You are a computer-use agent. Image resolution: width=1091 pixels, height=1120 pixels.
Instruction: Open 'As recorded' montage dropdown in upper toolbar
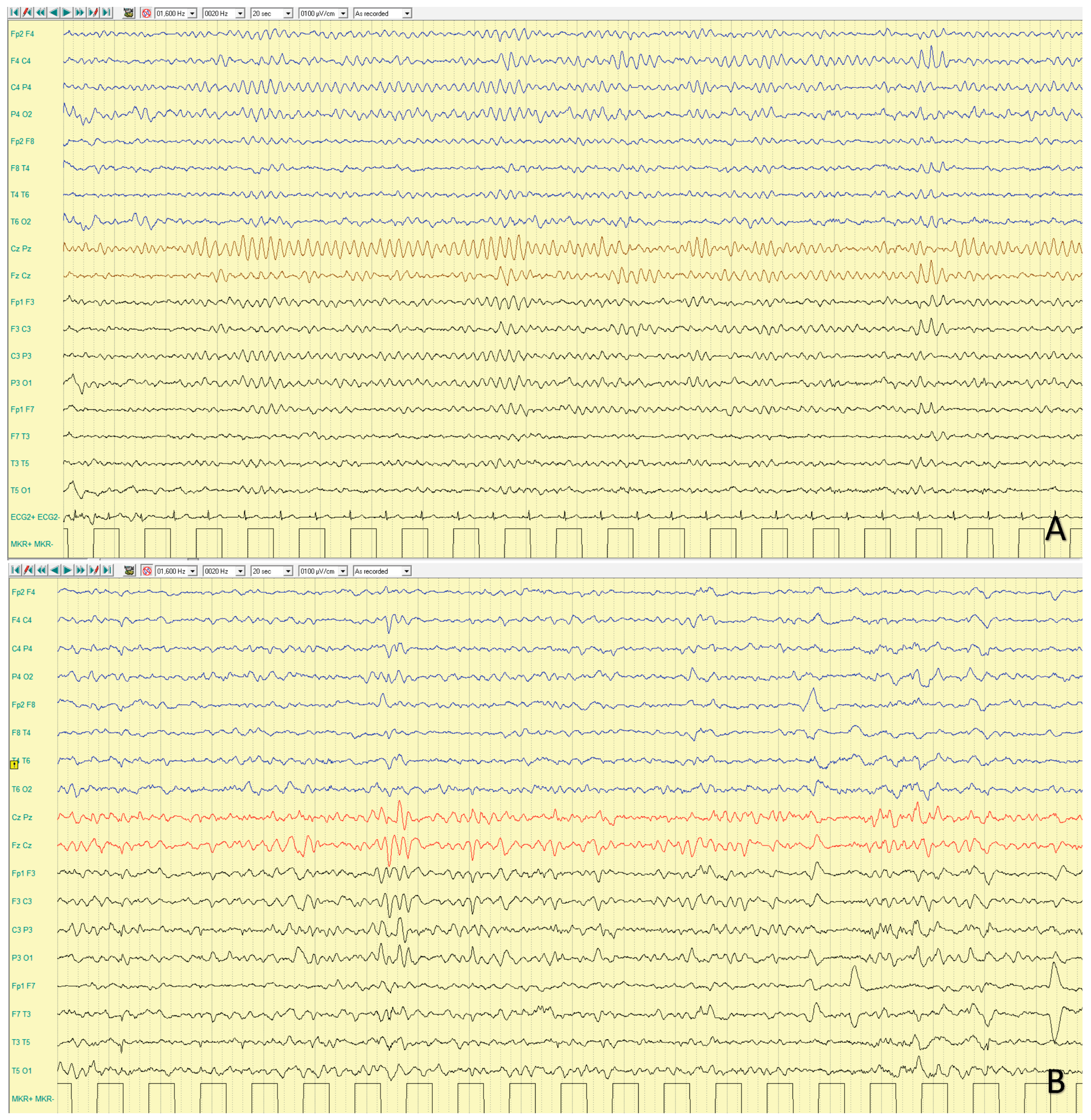(x=407, y=13)
